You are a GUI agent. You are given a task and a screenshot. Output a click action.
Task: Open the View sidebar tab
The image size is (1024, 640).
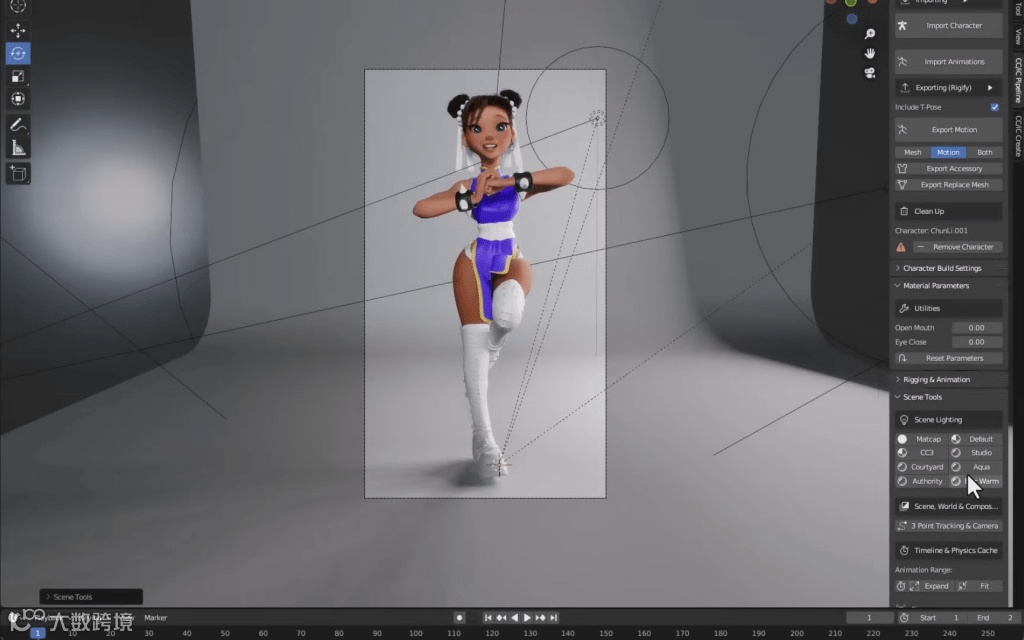[x=1017, y=36]
